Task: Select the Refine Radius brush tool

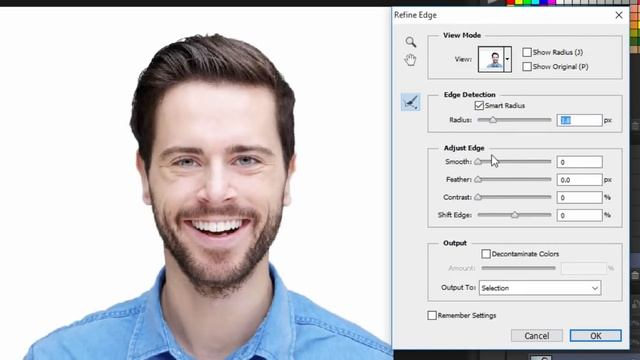Action: pyautogui.click(x=411, y=102)
